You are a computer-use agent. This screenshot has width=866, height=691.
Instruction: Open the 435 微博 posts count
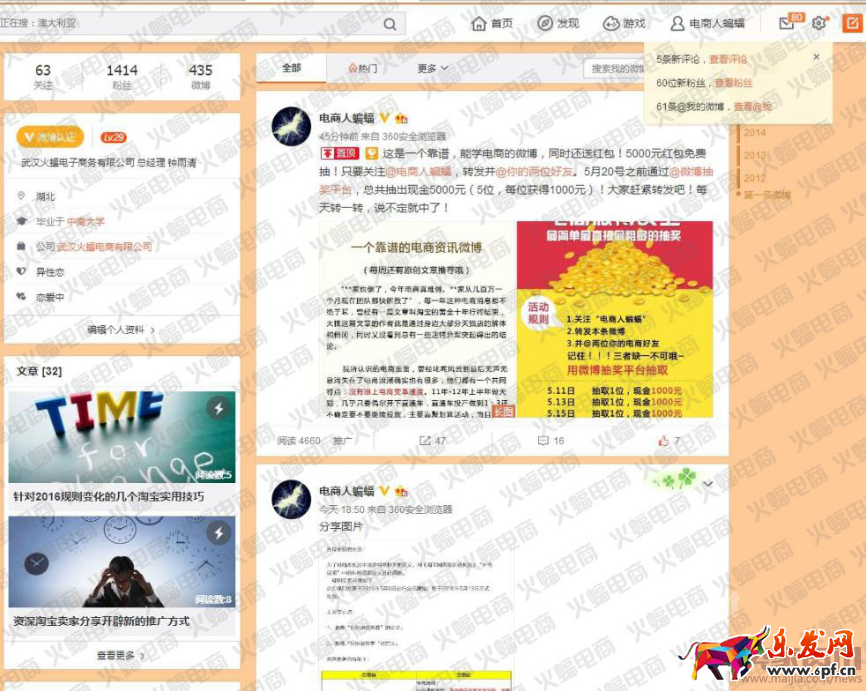click(200, 76)
